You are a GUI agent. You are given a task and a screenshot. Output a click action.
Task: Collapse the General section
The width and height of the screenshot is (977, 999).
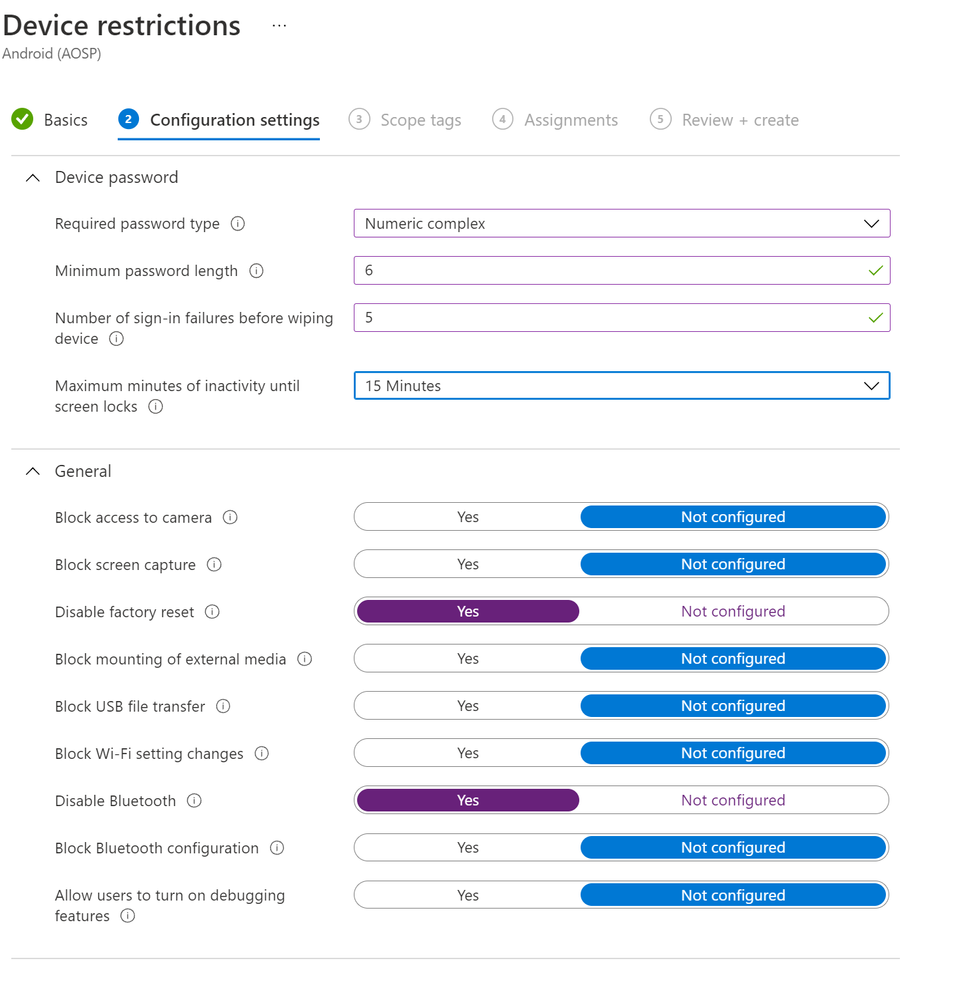33,471
